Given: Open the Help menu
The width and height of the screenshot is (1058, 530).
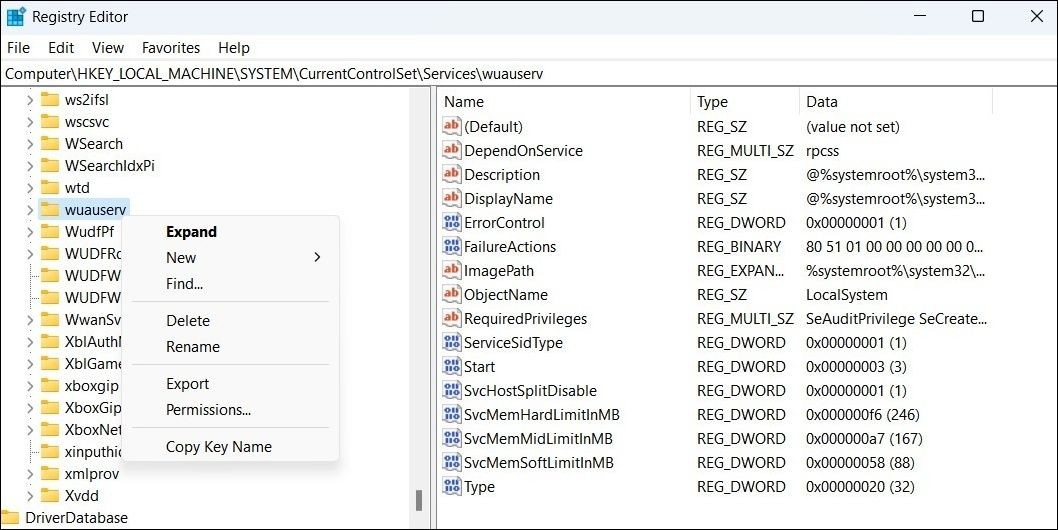Looking at the screenshot, I should click(233, 48).
